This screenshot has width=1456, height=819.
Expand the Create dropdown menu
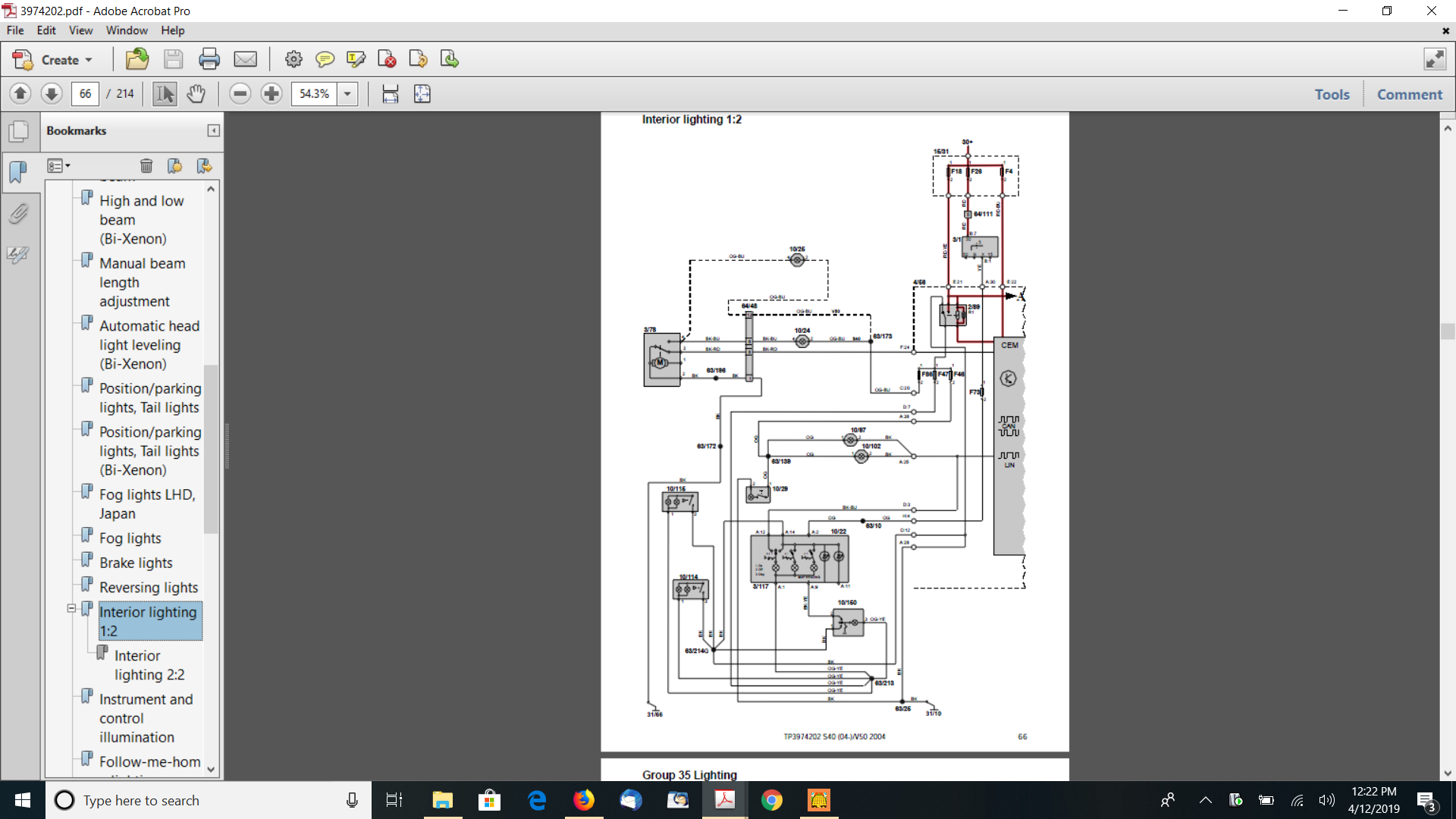pos(89,60)
